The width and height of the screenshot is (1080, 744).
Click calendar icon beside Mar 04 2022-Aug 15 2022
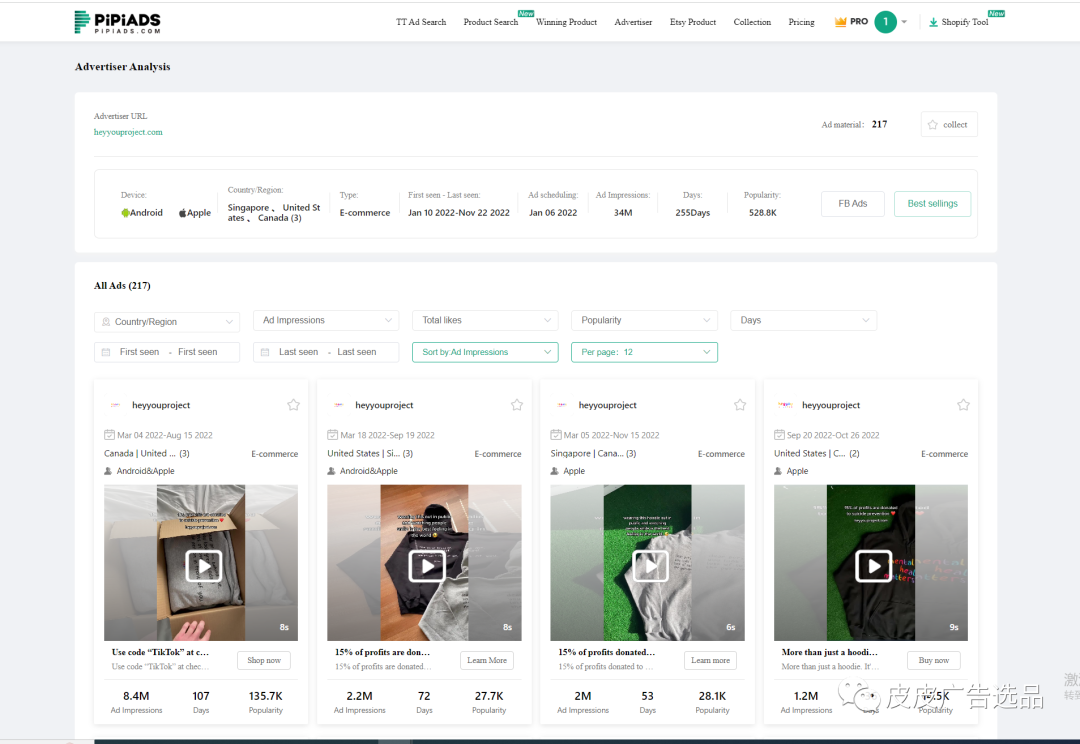pos(109,435)
